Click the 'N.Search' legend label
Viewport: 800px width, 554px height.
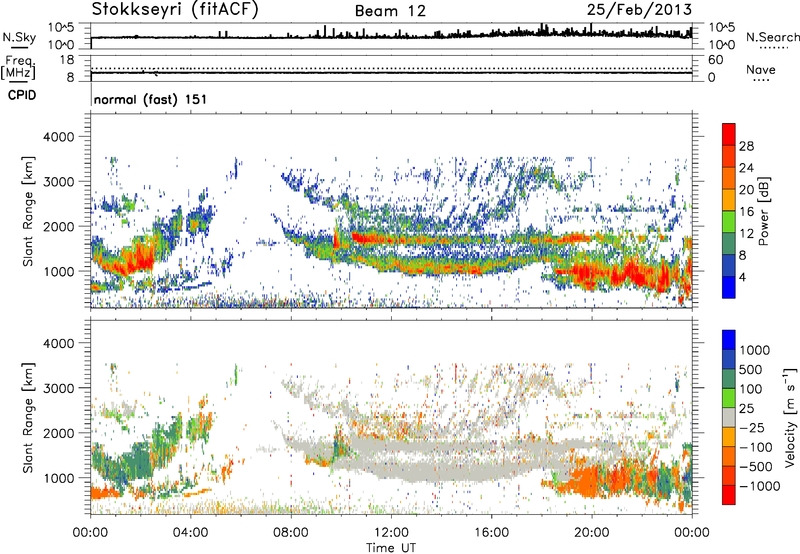772,37
